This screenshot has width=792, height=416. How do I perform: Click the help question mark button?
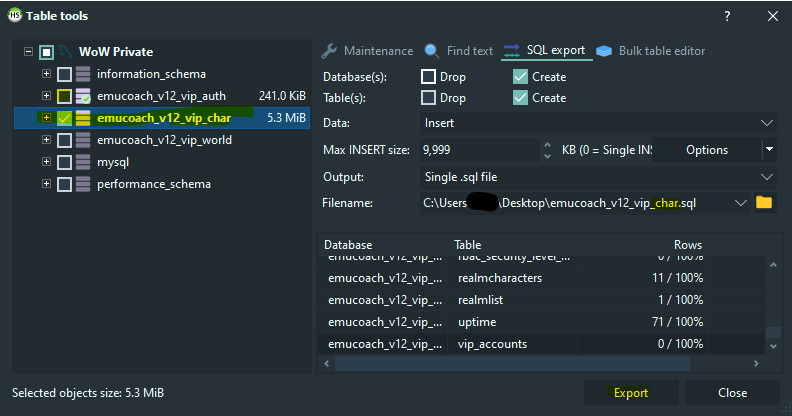click(726, 15)
